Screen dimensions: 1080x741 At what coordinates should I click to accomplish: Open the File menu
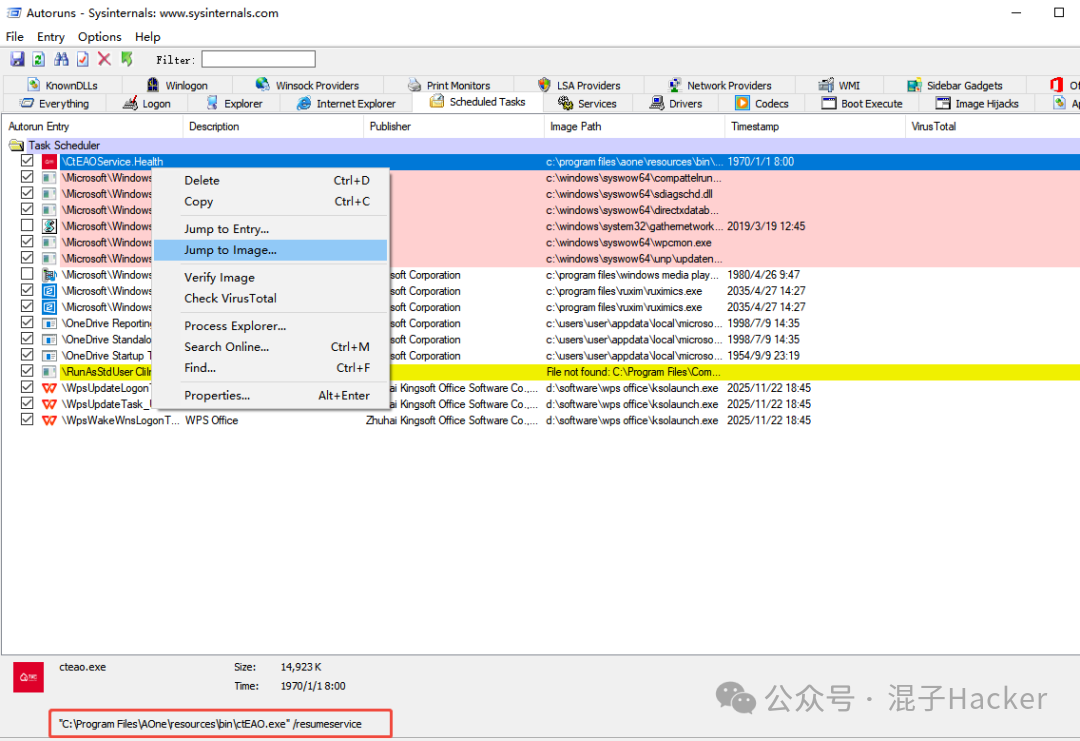15,37
